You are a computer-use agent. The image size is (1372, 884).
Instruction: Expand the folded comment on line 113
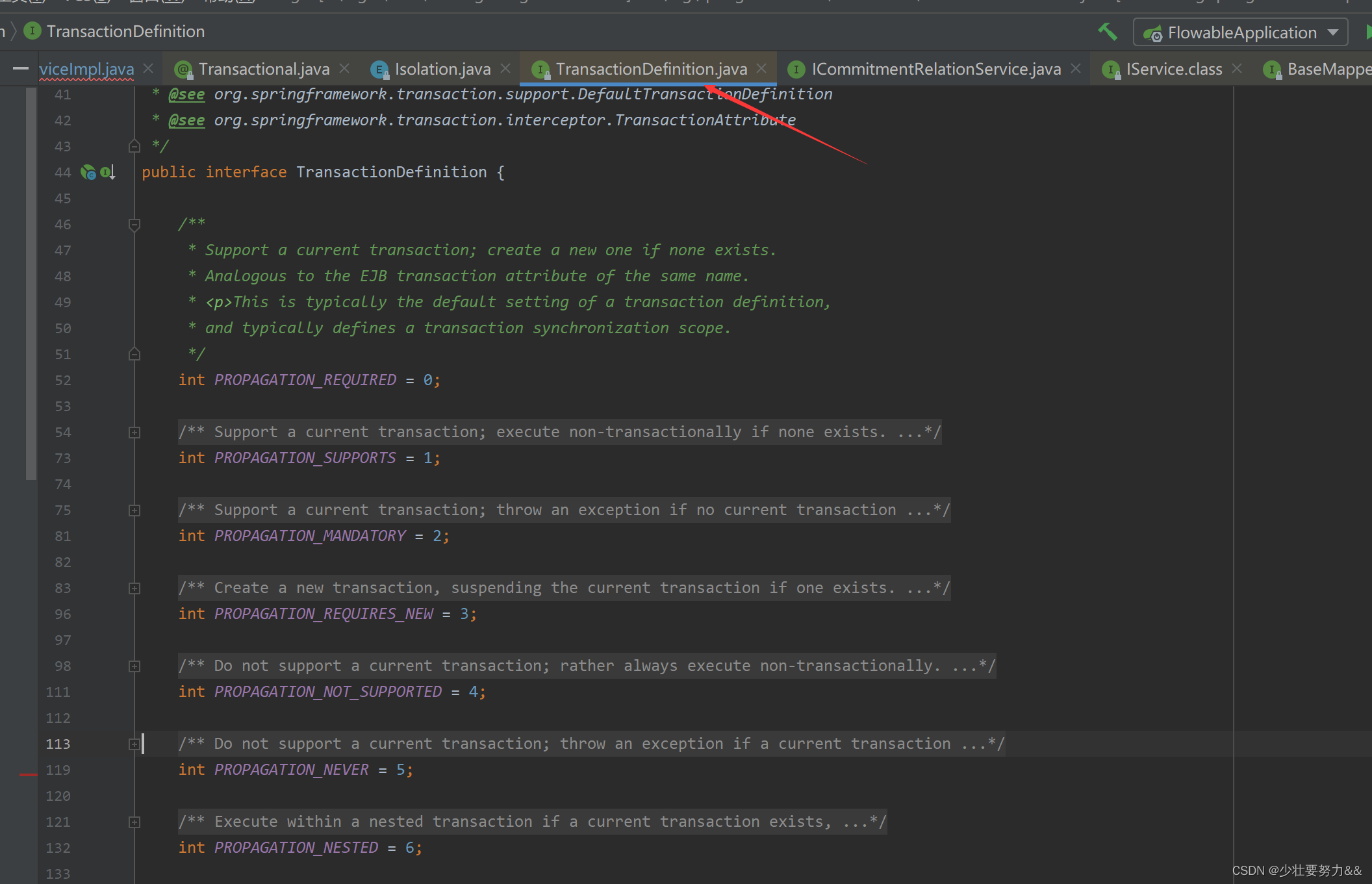134,744
